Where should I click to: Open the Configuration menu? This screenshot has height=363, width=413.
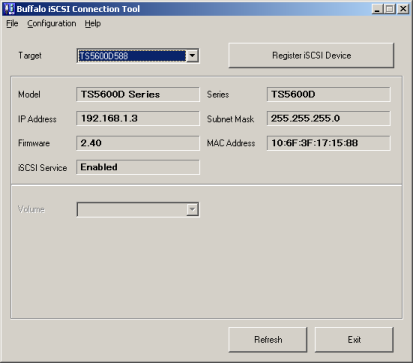pyautogui.click(x=52, y=24)
